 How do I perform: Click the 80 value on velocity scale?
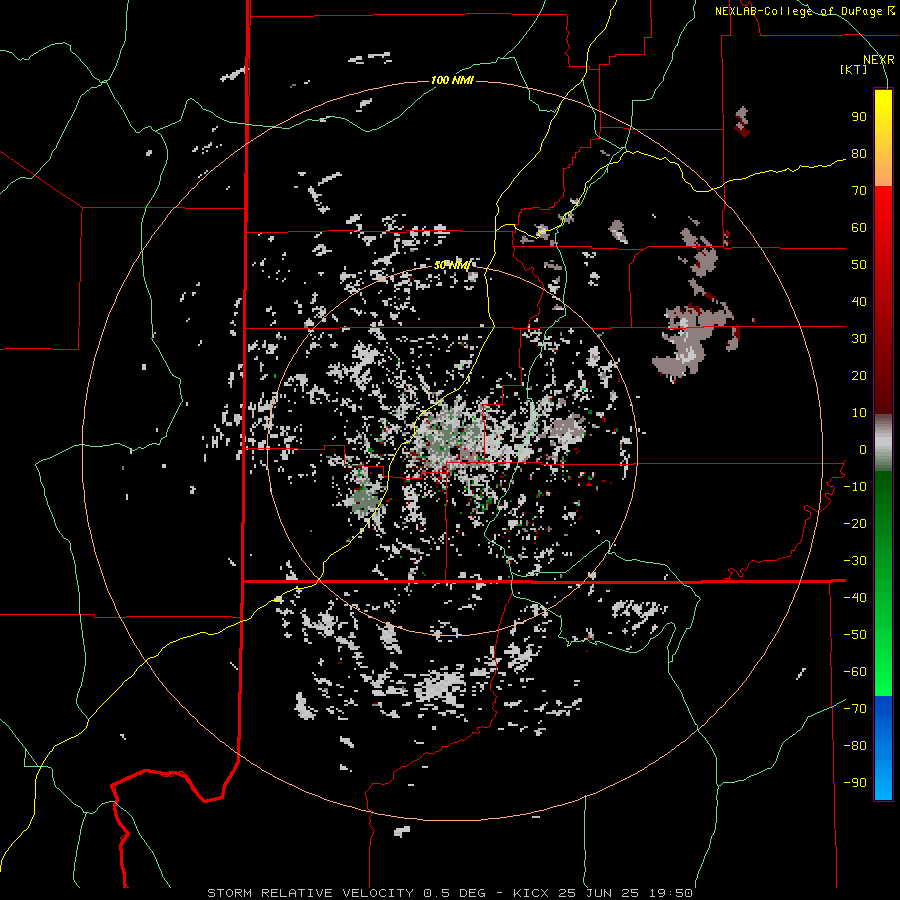[x=859, y=154]
